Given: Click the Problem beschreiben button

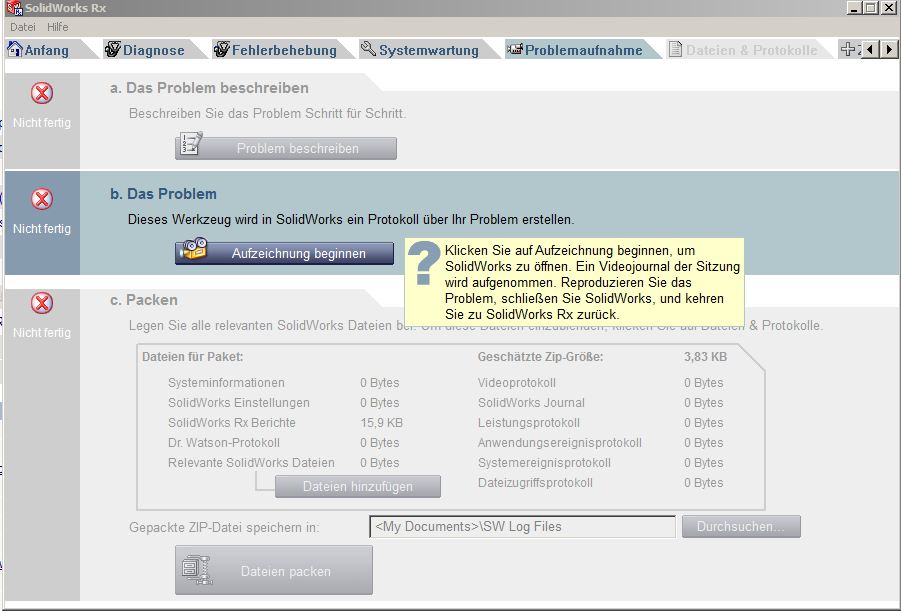Looking at the screenshot, I should tap(286, 148).
